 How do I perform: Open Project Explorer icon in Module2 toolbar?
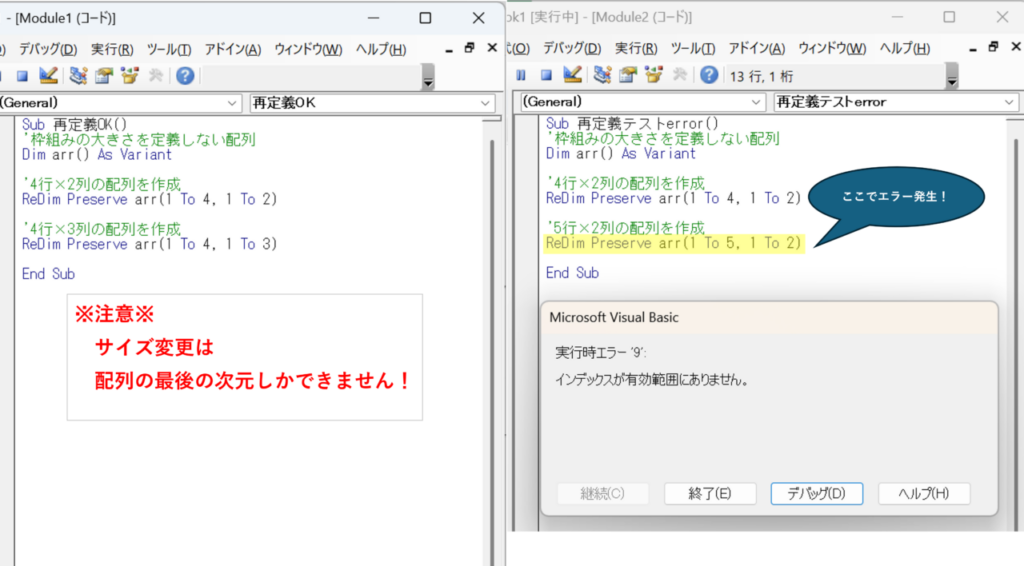(602, 75)
